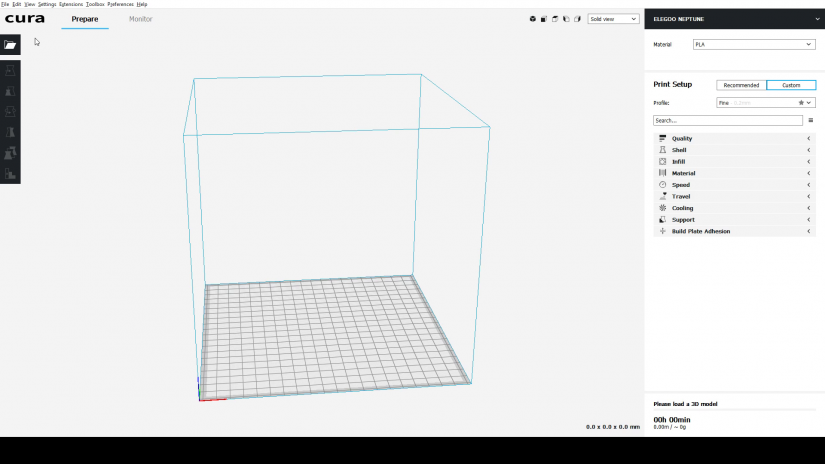Click the top view camera icon
This screenshot has height=464, width=825.
click(x=555, y=19)
